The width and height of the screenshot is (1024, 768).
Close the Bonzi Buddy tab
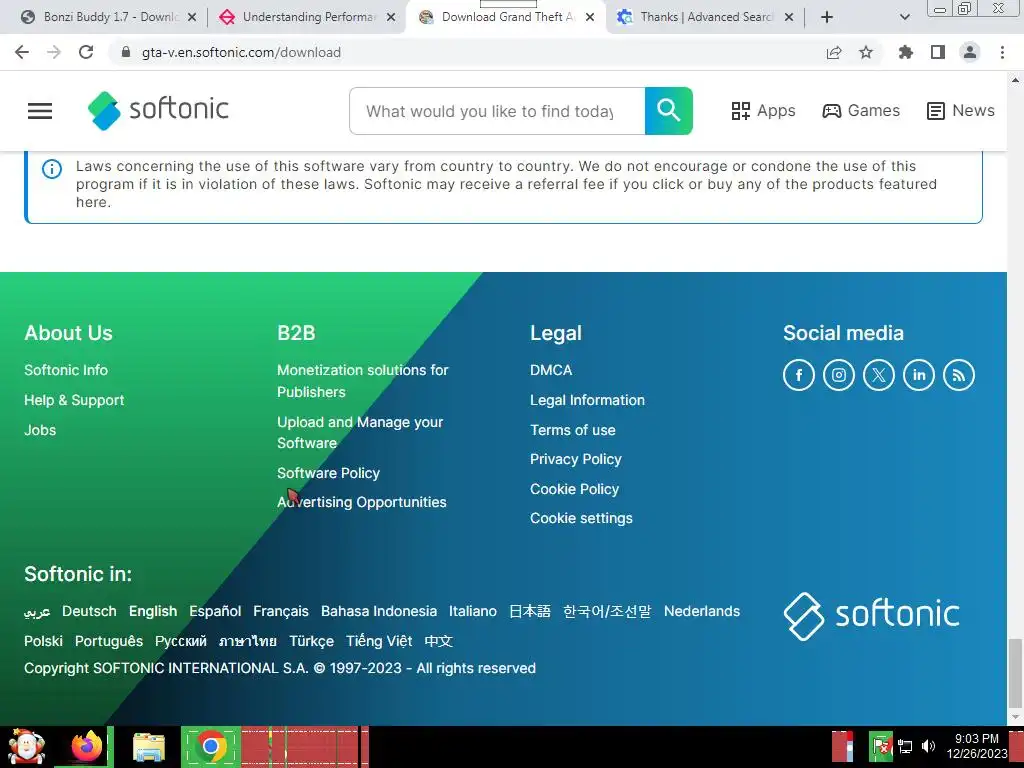click(x=192, y=17)
